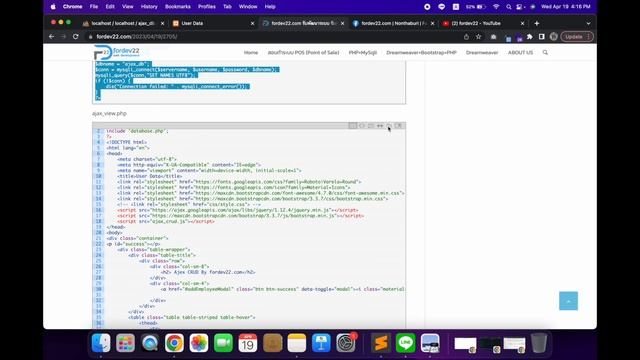Open the date and time in menu bar
The image size is (640, 360).
click(566, 7)
